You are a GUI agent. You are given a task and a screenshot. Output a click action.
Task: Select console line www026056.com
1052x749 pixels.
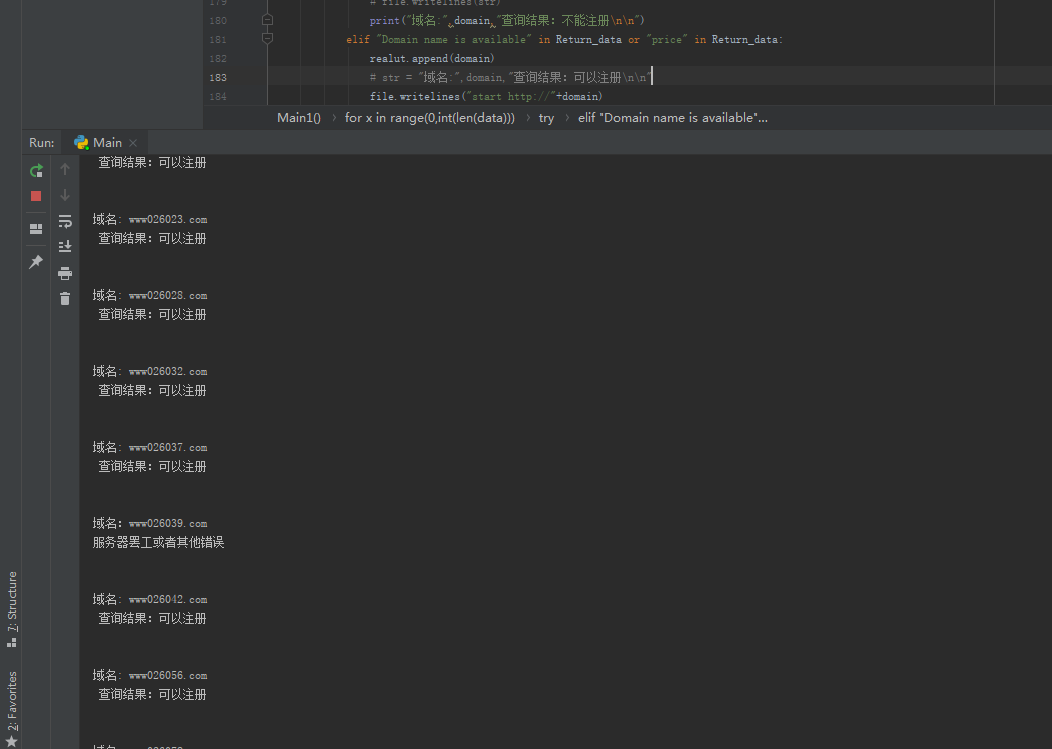(150, 675)
